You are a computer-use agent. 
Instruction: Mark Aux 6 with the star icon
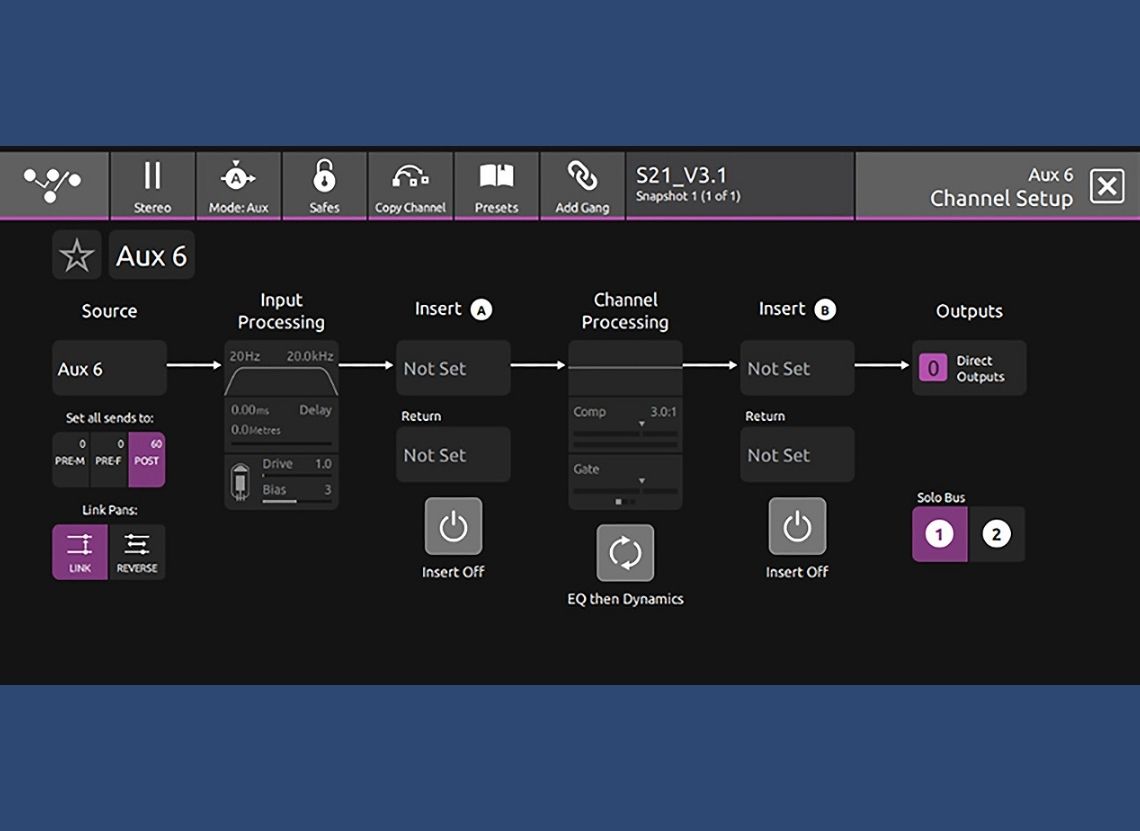coord(77,256)
